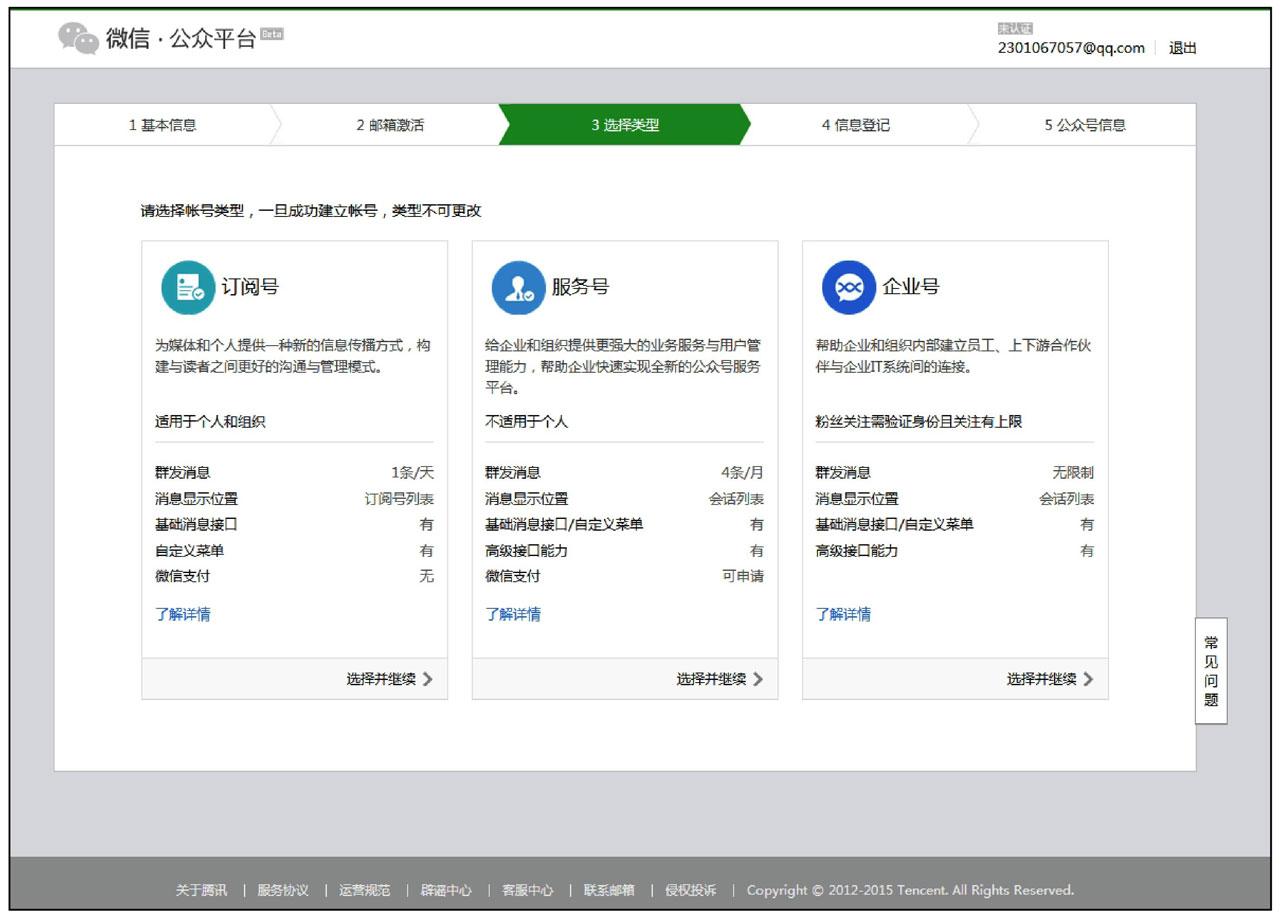Screen dimensions: 1280x920
Task: Click 不适用于个人 text
Action: (526, 422)
